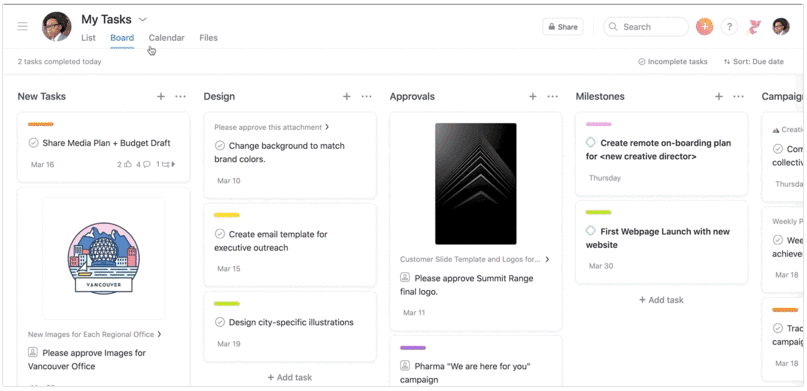This screenshot has width=807, height=391.
Task: Expand the My Tasks title dropdown
Action: [x=143, y=20]
